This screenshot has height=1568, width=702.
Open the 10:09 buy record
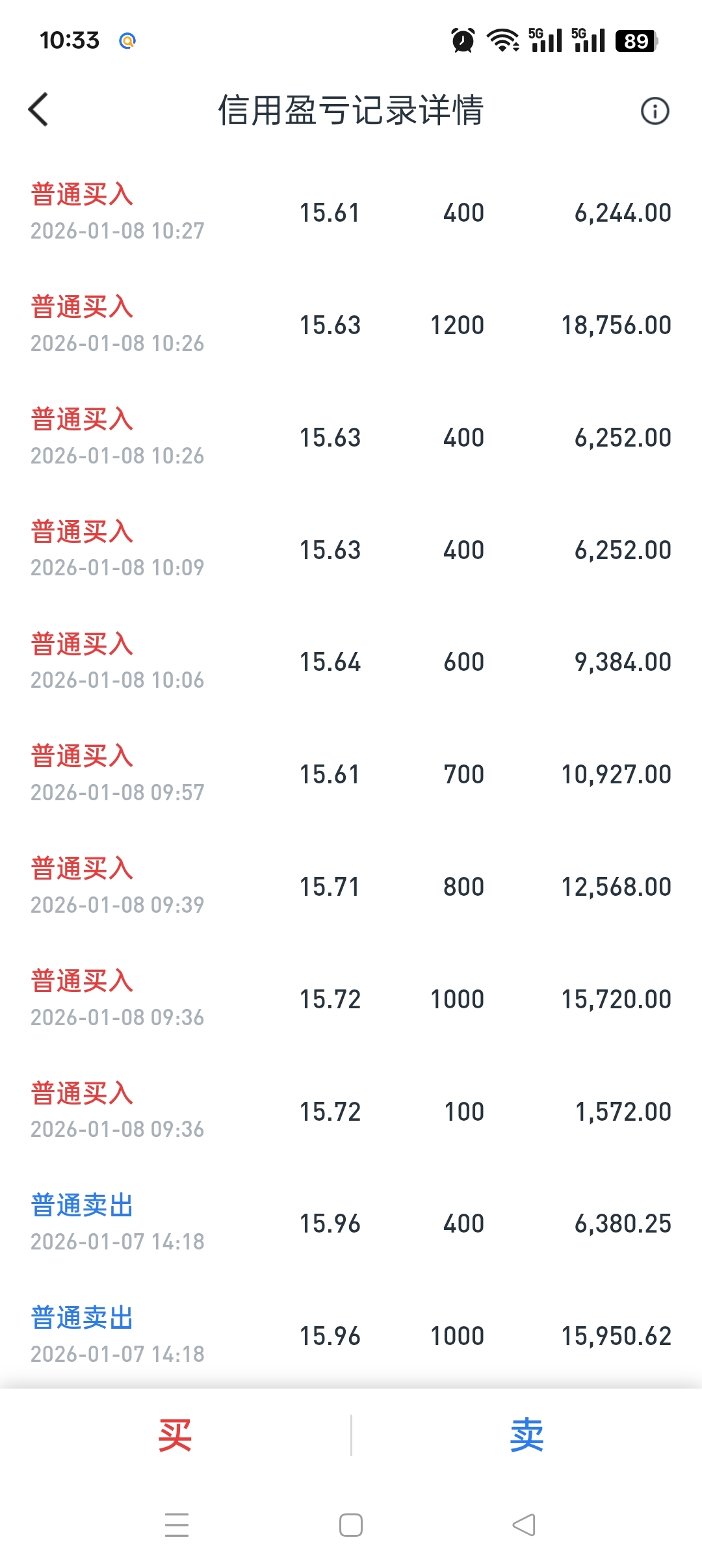[x=351, y=550]
